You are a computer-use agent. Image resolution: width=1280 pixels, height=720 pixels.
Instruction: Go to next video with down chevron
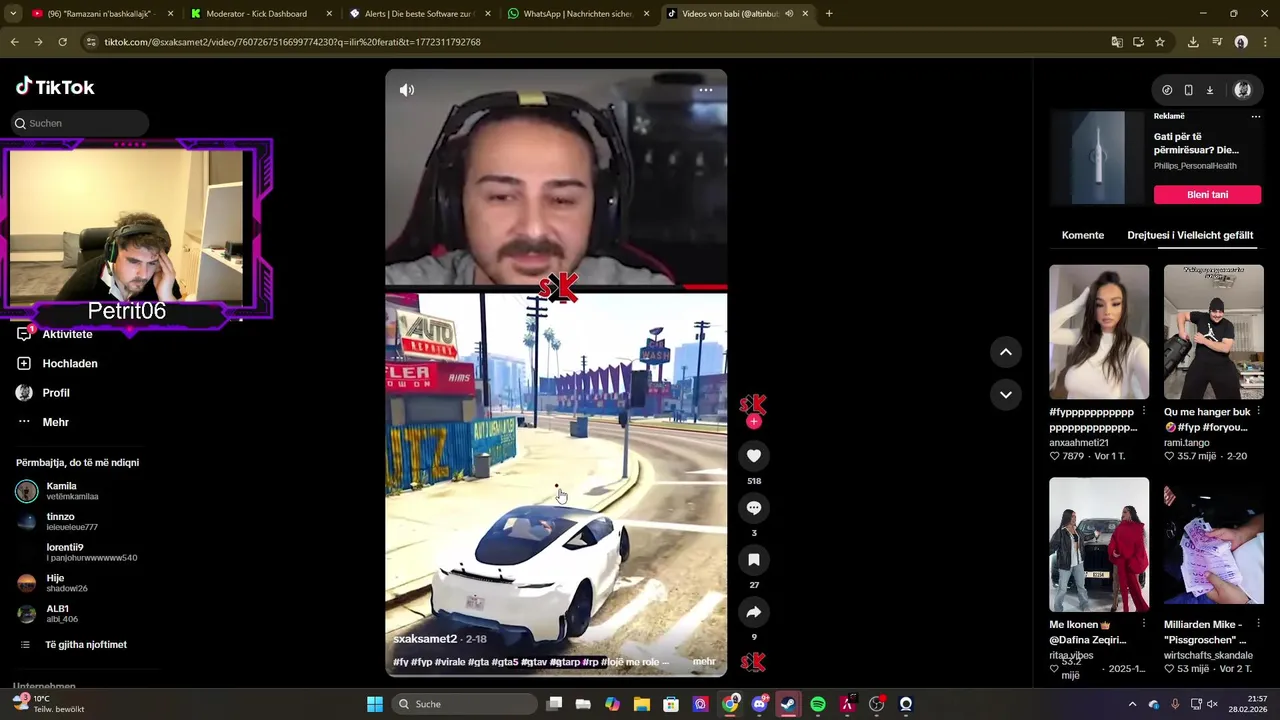(x=1006, y=394)
